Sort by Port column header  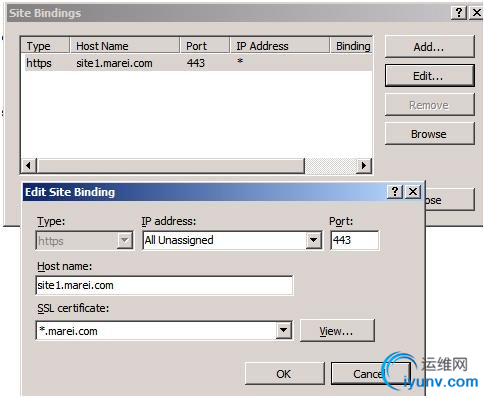[205, 46]
